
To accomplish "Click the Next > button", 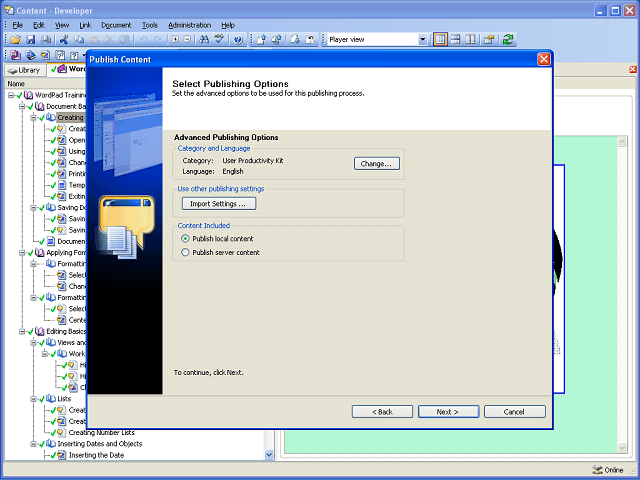I will (x=448, y=411).
